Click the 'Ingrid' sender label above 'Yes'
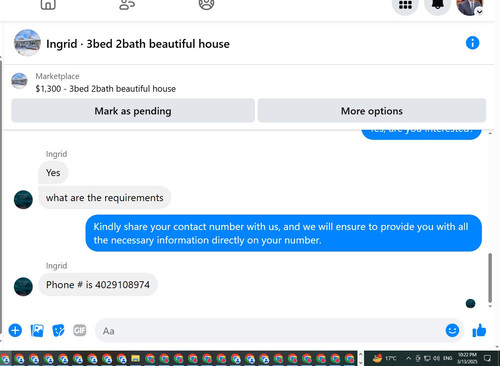Viewport: 500px width, 366px height. click(56, 154)
